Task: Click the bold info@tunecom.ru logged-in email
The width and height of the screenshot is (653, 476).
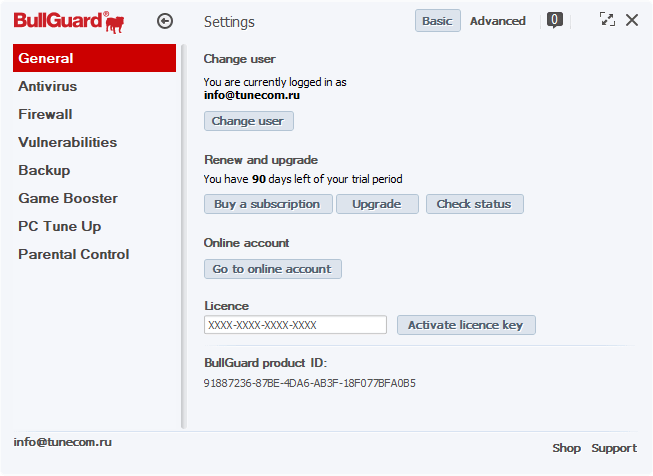Action: click(x=252, y=95)
